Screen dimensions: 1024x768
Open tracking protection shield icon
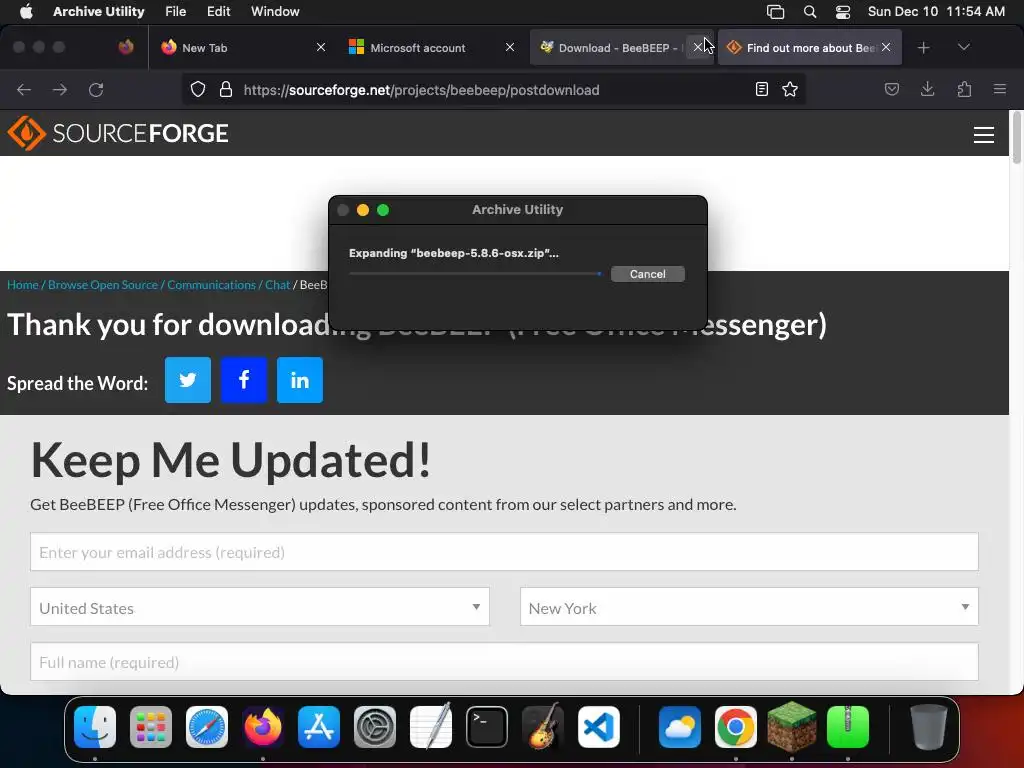coord(198,89)
